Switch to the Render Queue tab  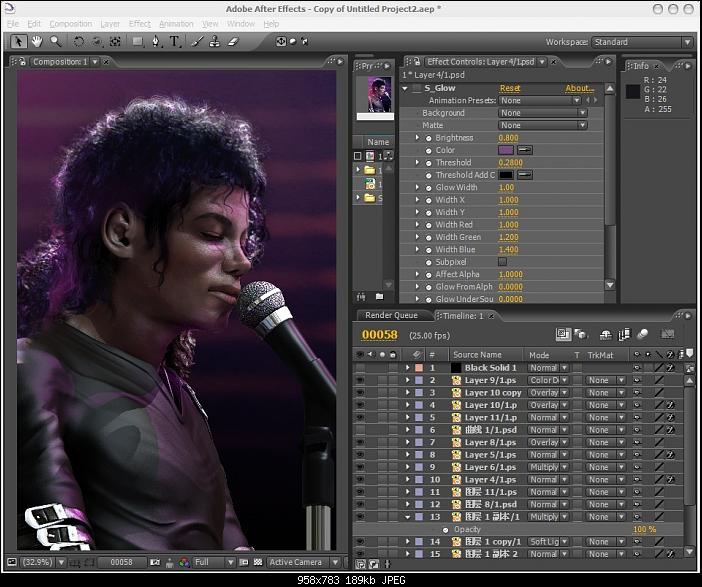tap(391, 315)
